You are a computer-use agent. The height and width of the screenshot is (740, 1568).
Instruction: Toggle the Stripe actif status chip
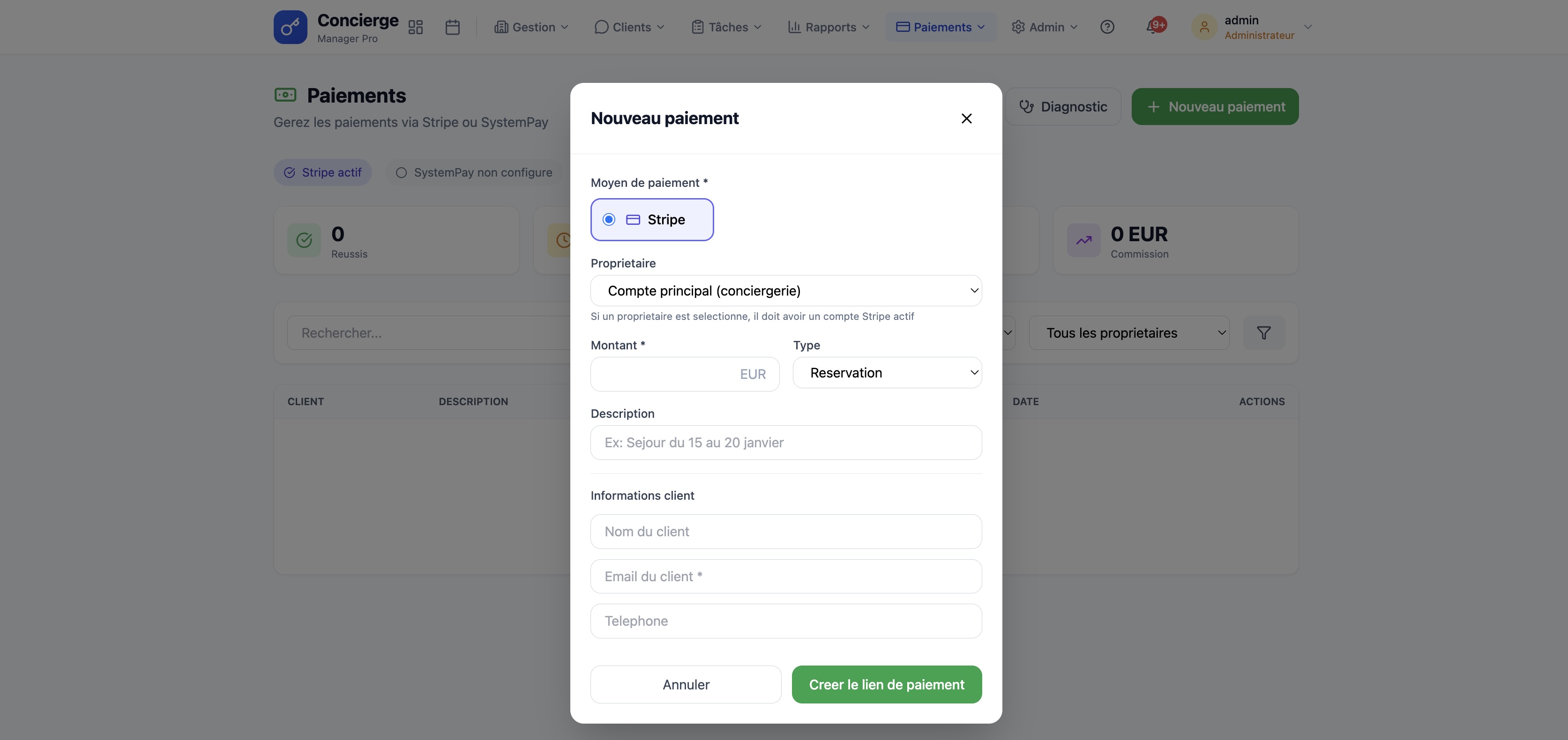(322, 173)
